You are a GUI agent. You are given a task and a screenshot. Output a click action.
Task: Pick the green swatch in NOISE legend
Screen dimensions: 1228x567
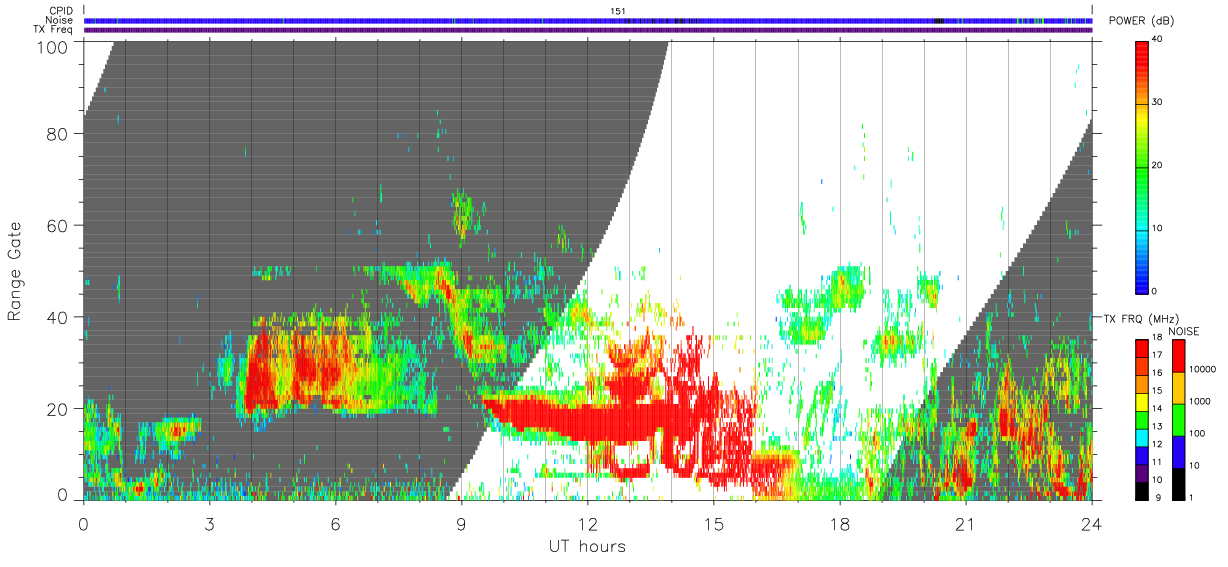tap(1178, 420)
